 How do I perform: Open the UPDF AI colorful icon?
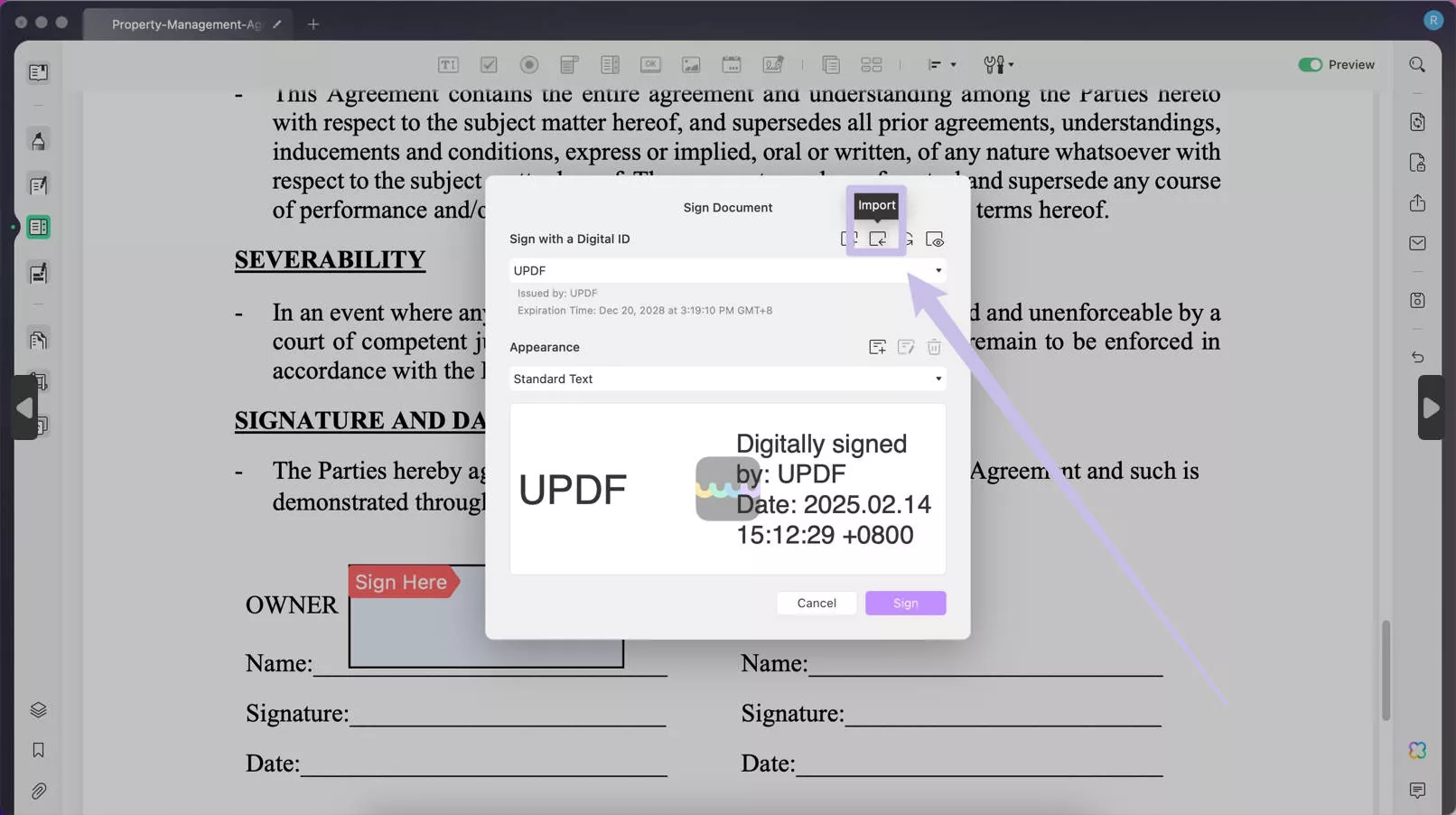coord(1417,750)
